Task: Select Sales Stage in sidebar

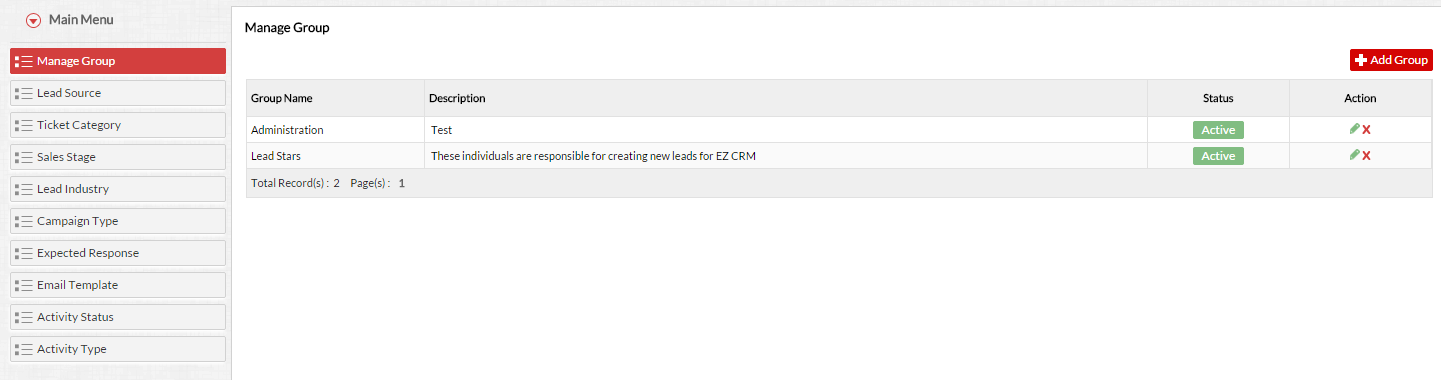Action: pyautogui.click(x=118, y=157)
